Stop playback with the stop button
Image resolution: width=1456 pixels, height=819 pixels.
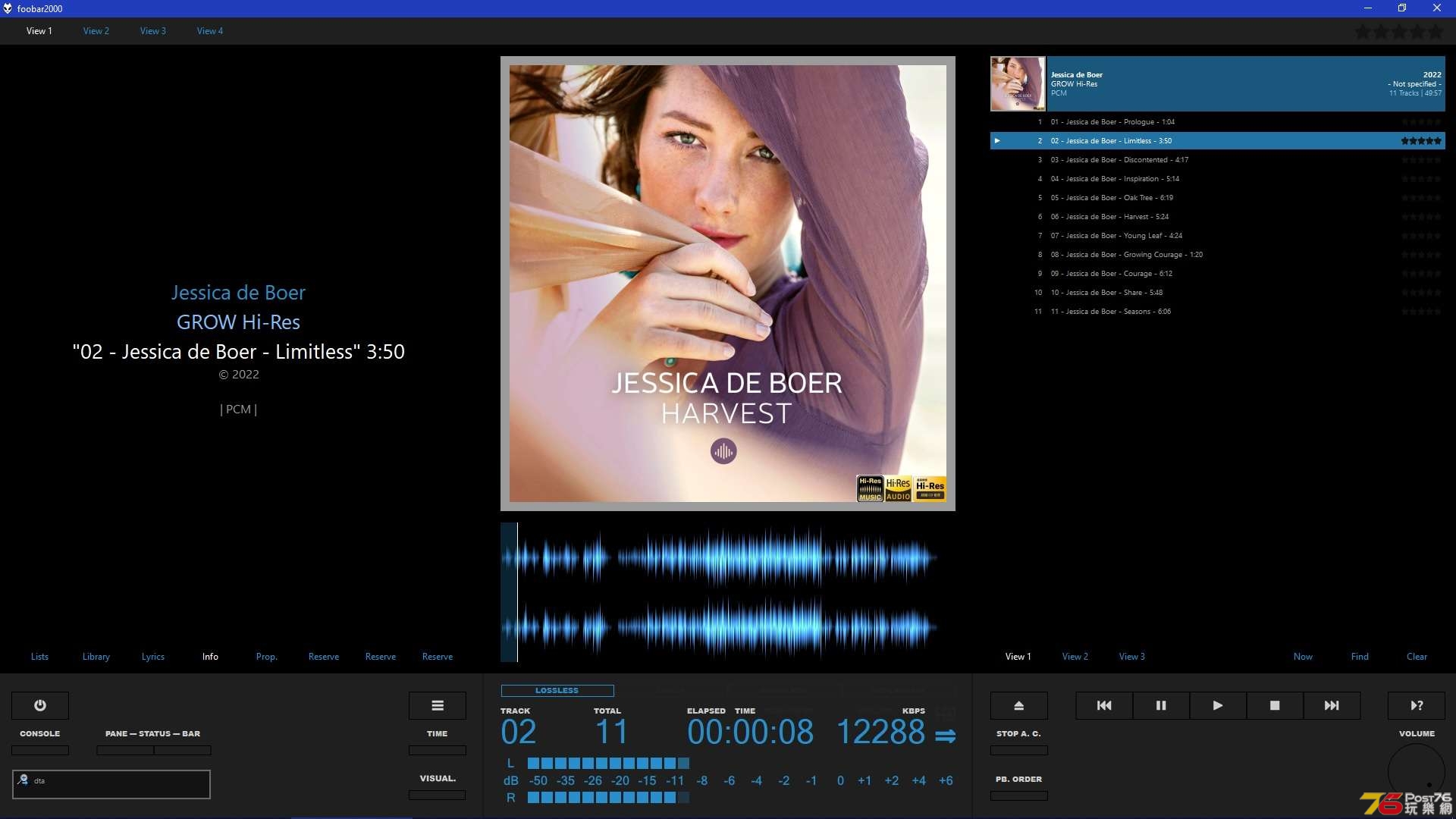pyautogui.click(x=1275, y=705)
